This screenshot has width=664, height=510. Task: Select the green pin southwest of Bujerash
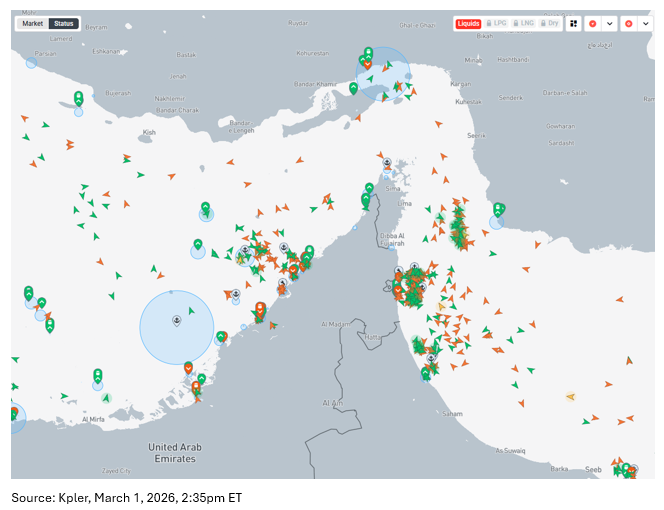(78, 99)
